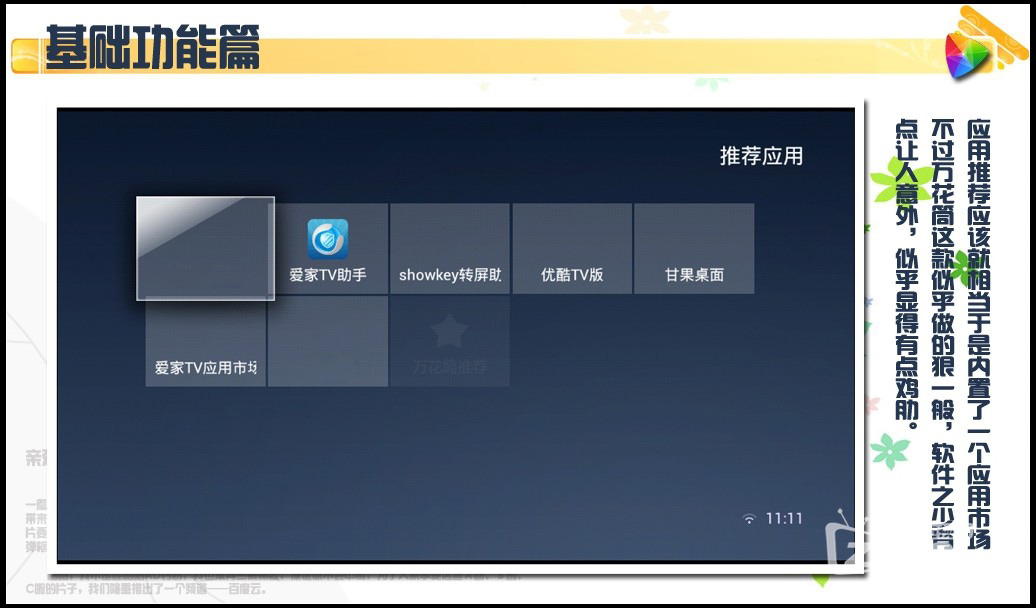Viewport: 1036px width, 608px height.
Task: Click the faded star icon in 万花筒推荐
Action: (x=449, y=330)
